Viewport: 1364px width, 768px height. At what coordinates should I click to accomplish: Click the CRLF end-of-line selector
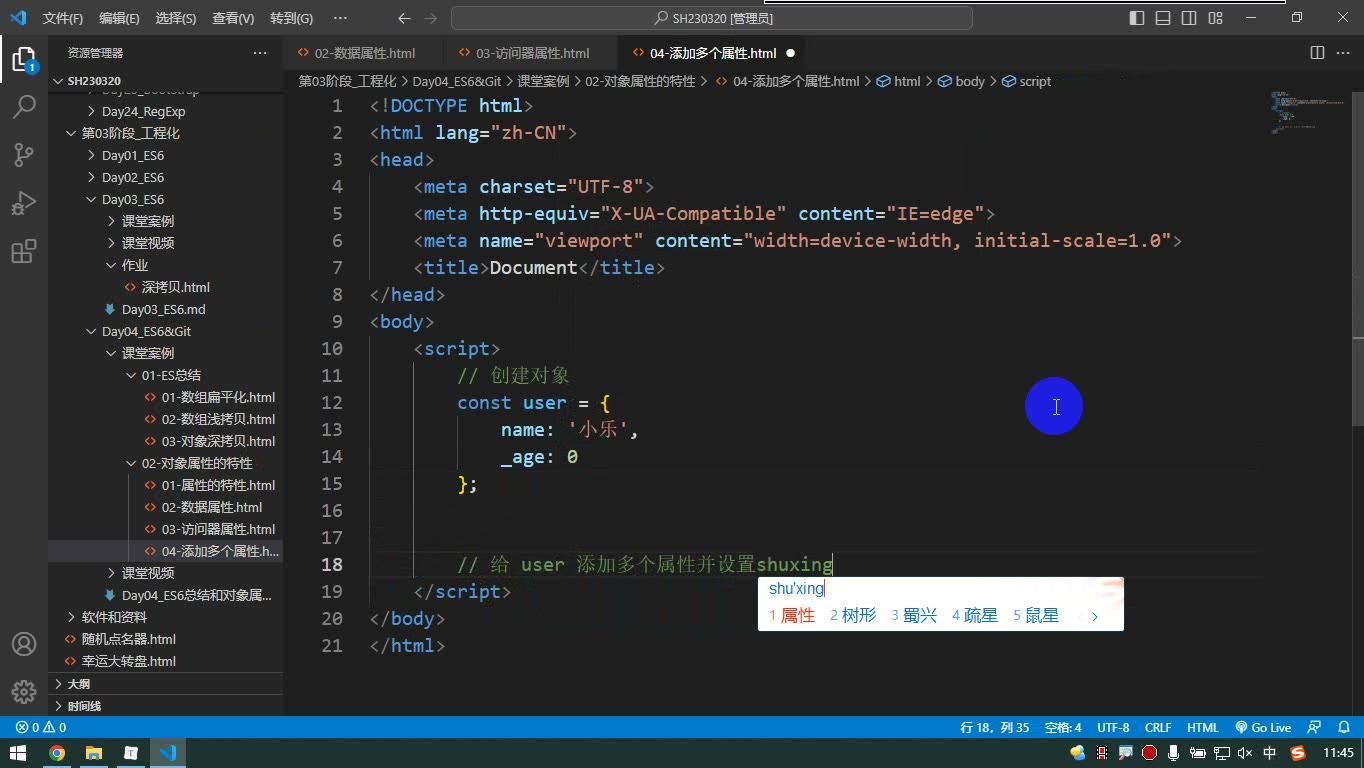pos(1158,728)
